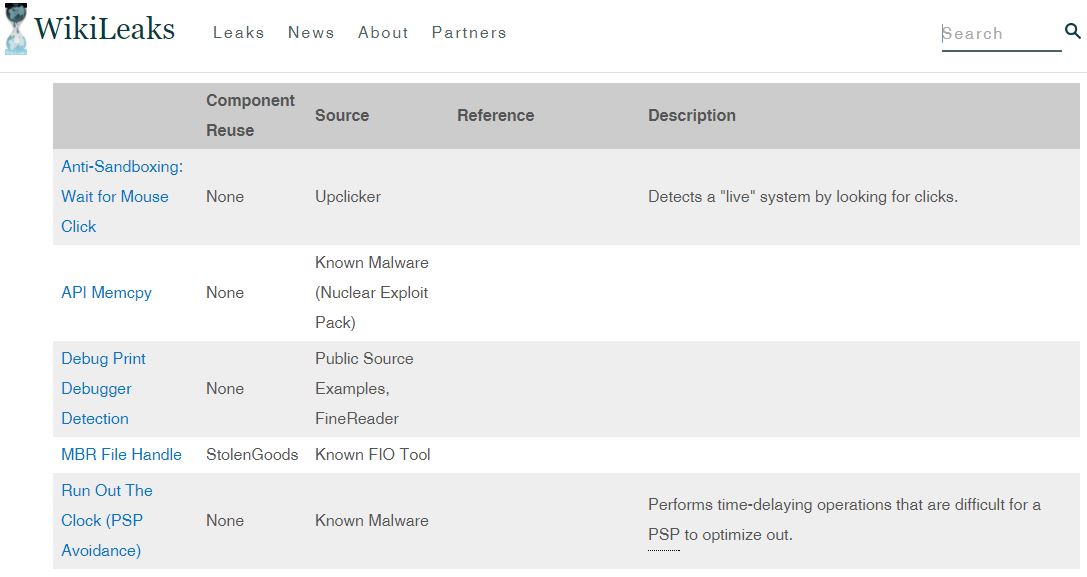Viewport: 1087px width, 577px height.
Task: Open the Anti-Sandboxing: Wait for Mouse Click link
Action: click(x=121, y=196)
